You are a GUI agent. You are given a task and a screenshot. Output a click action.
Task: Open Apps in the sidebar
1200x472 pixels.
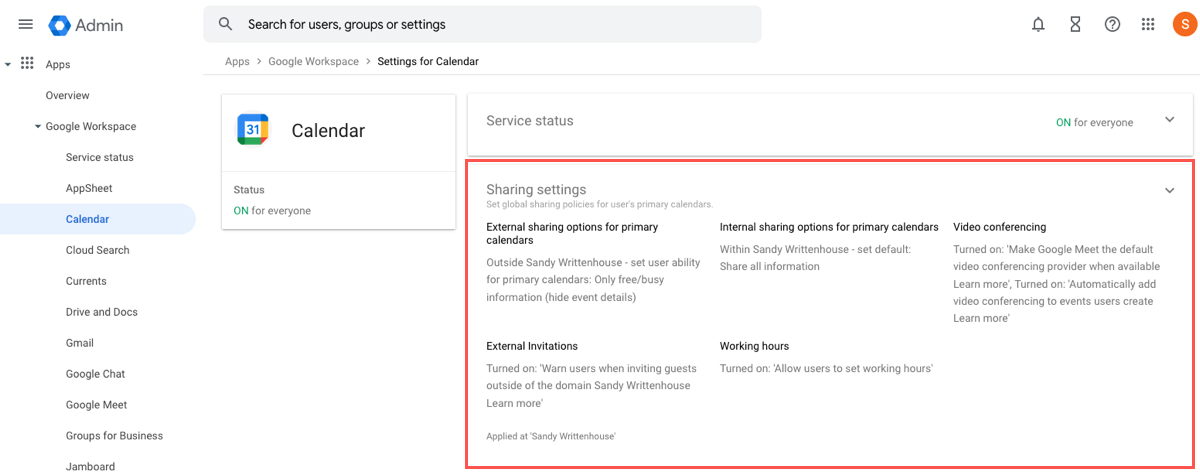click(x=58, y=64)
